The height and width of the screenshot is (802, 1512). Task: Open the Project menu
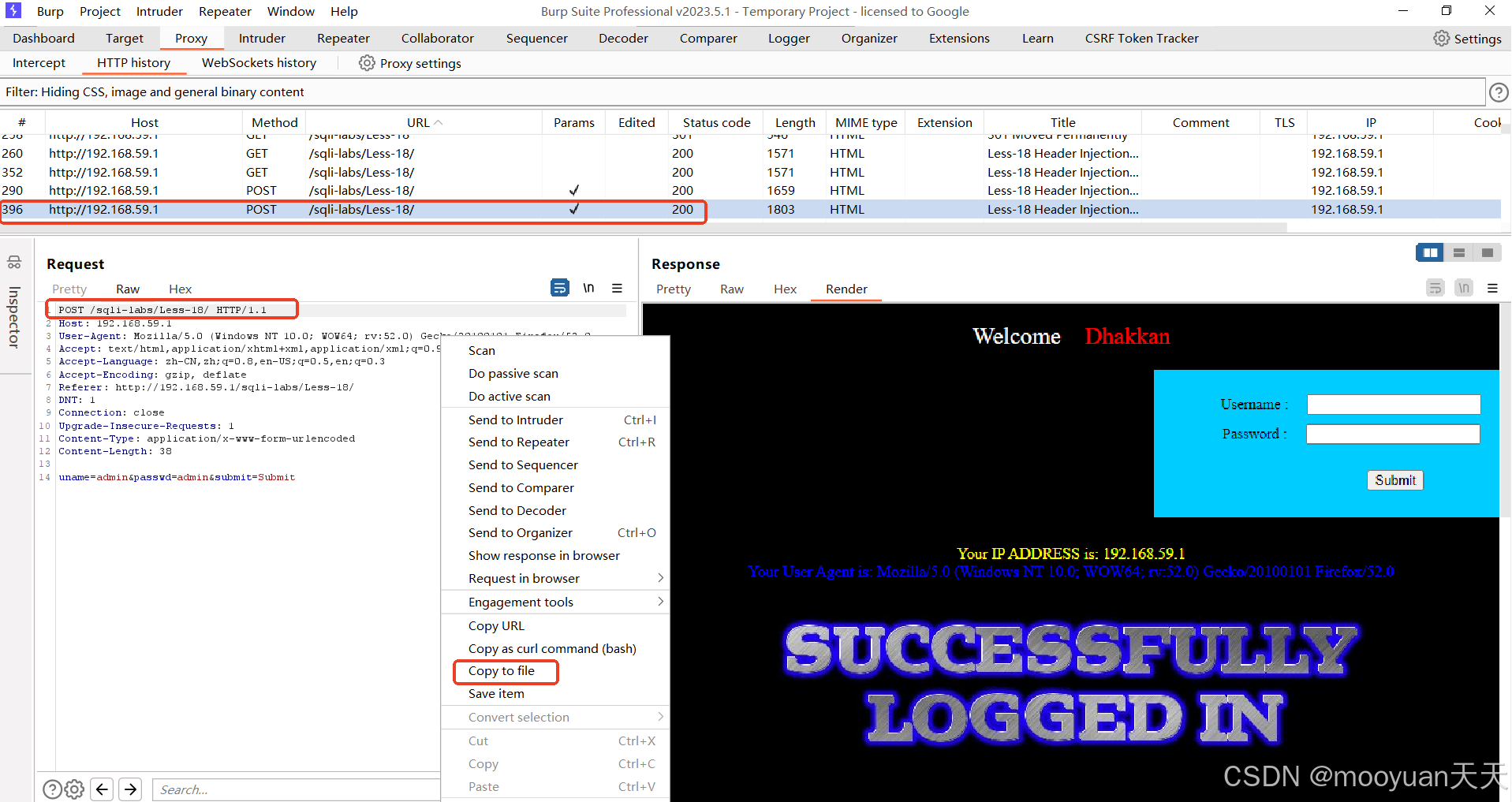(100, 11)
